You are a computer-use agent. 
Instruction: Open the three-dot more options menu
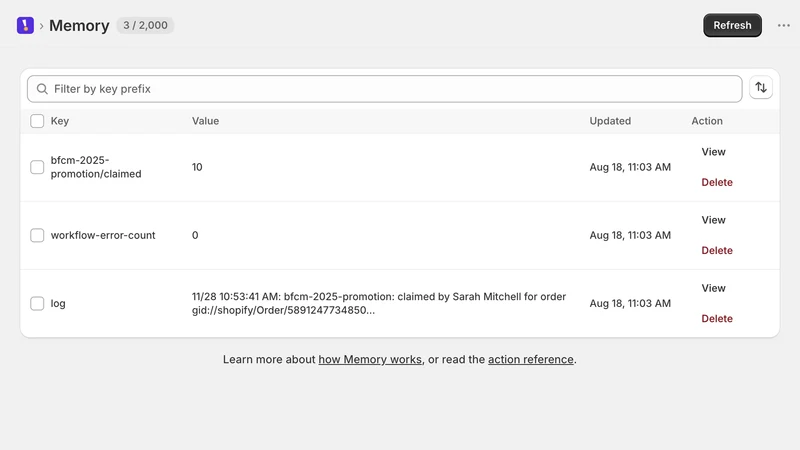coord(784,26)
